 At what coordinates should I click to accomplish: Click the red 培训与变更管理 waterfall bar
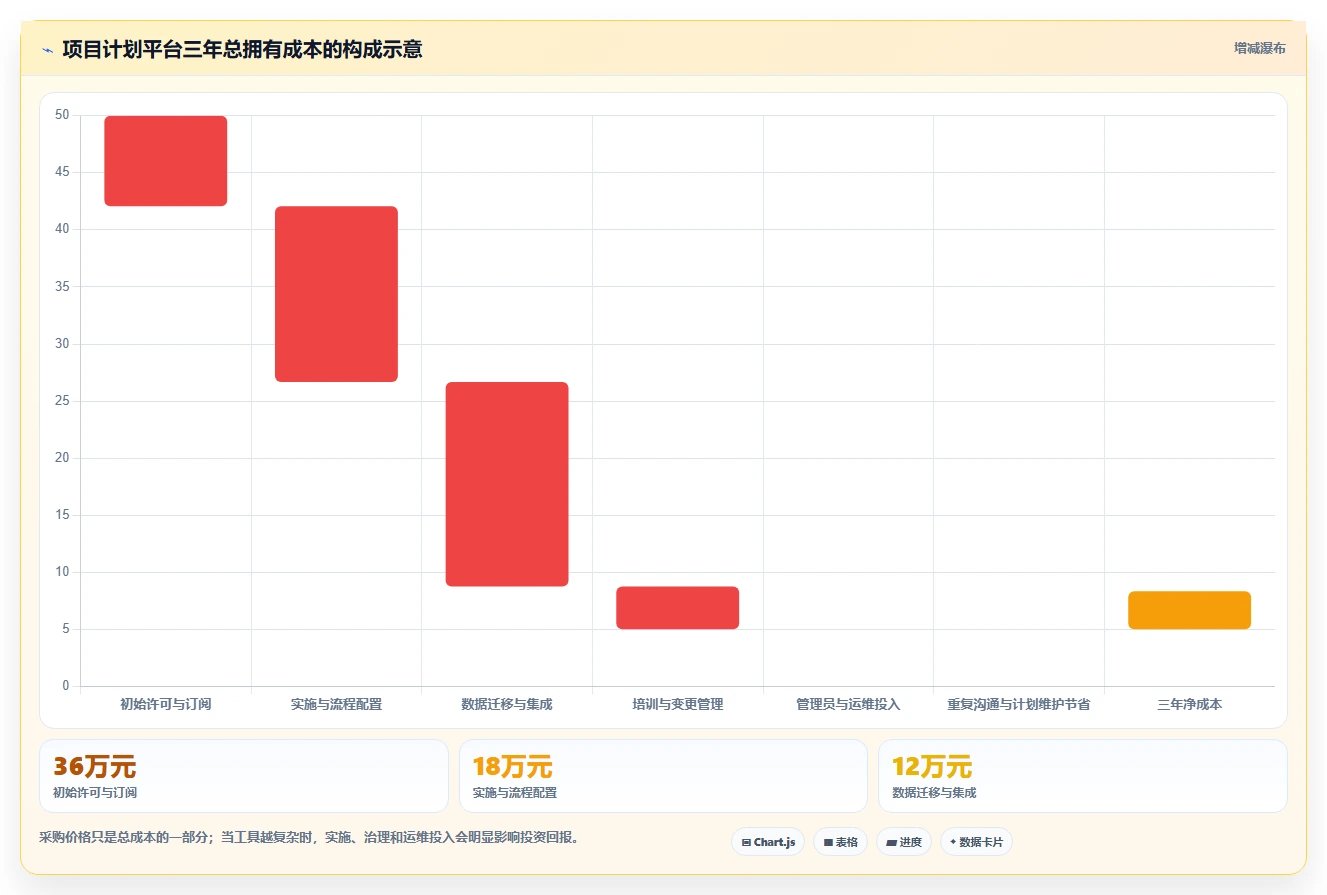[677, 608]
